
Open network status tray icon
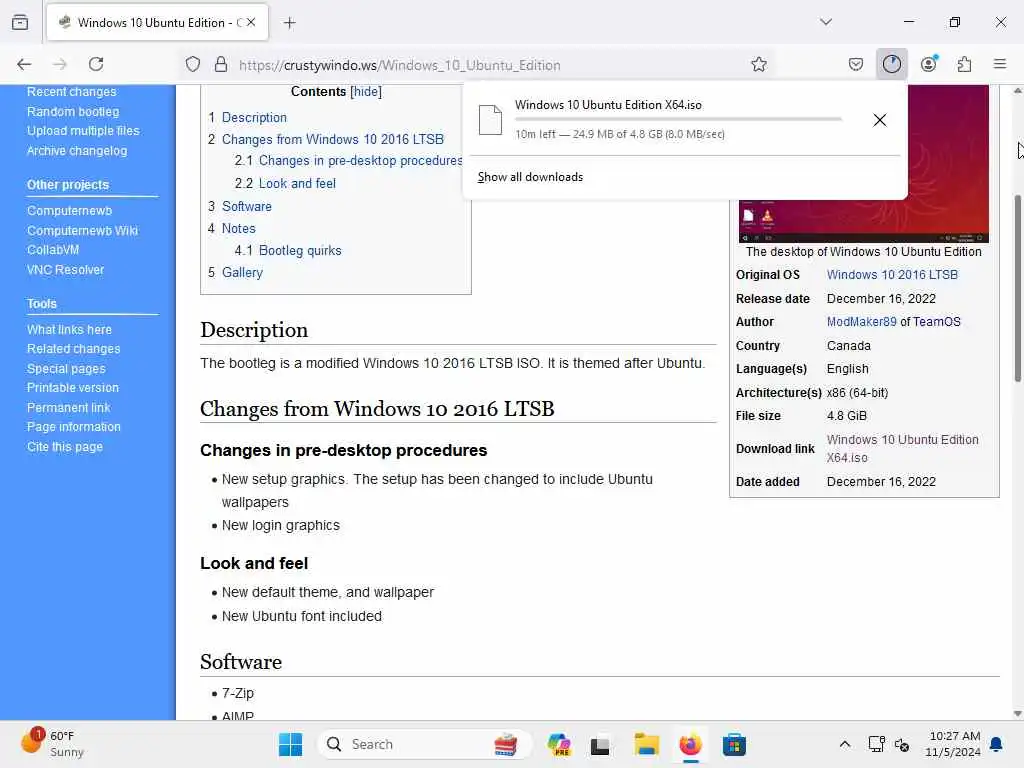[x=876, y=744]
